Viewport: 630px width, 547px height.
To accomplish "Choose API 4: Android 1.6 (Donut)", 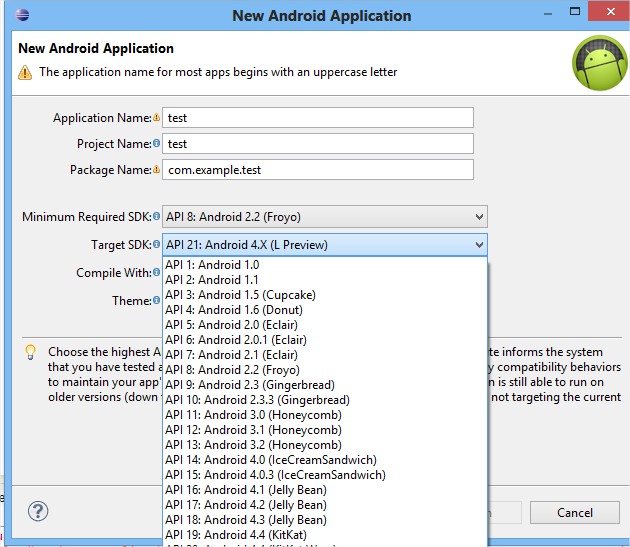I will (x=325, y=310).
